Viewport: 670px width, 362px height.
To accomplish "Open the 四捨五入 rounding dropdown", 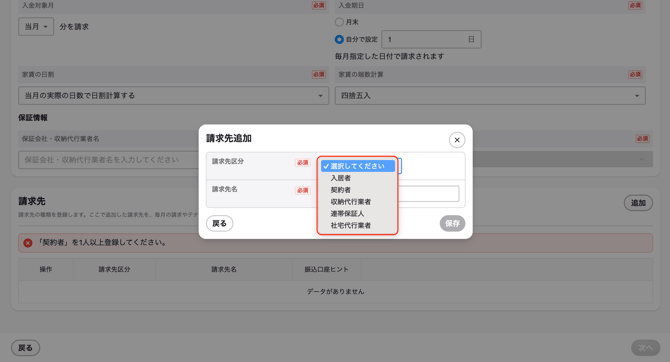I will click(x=490, y=96).
